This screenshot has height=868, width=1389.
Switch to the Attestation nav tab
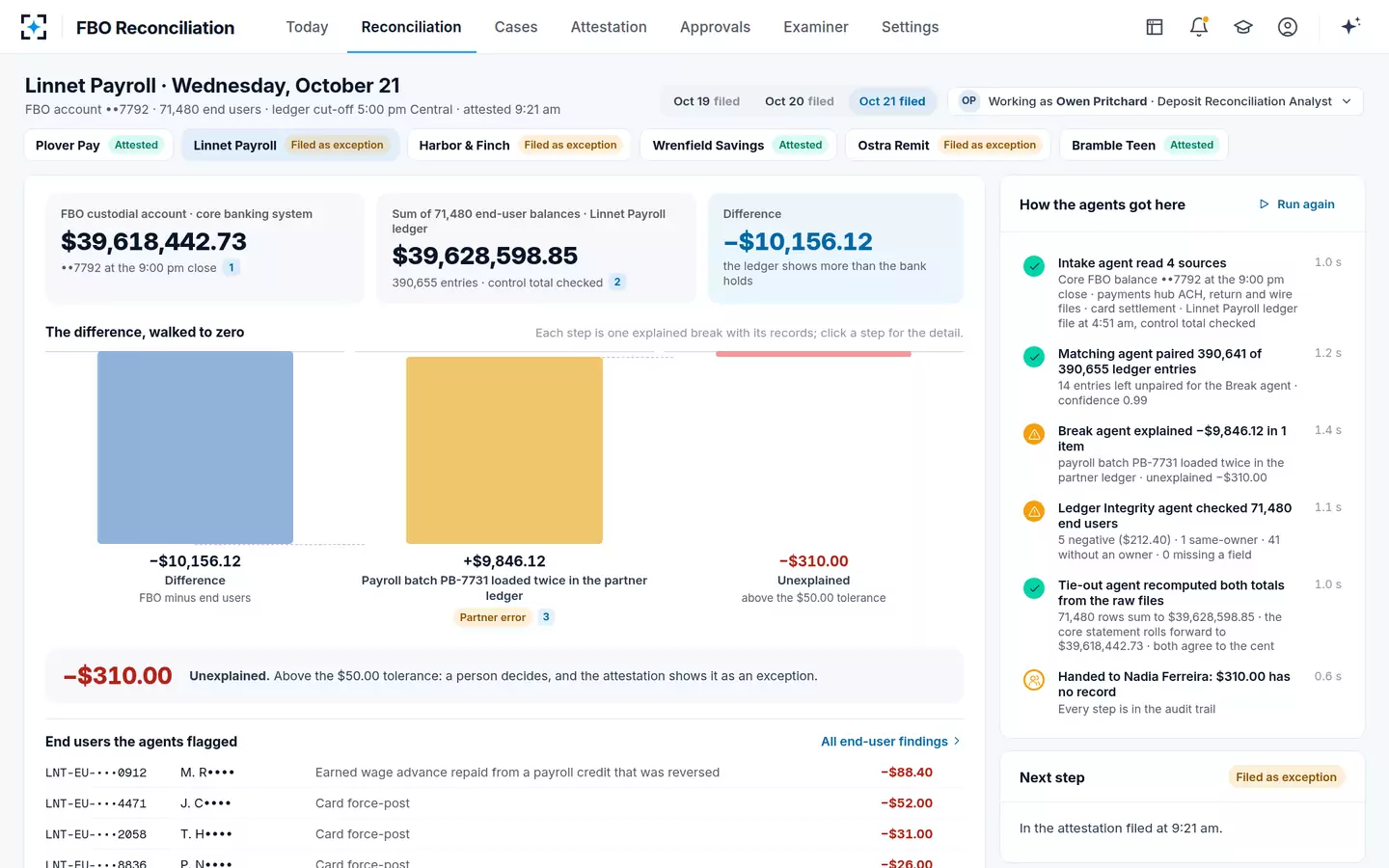pyautogui.click(x=609, y=27)
